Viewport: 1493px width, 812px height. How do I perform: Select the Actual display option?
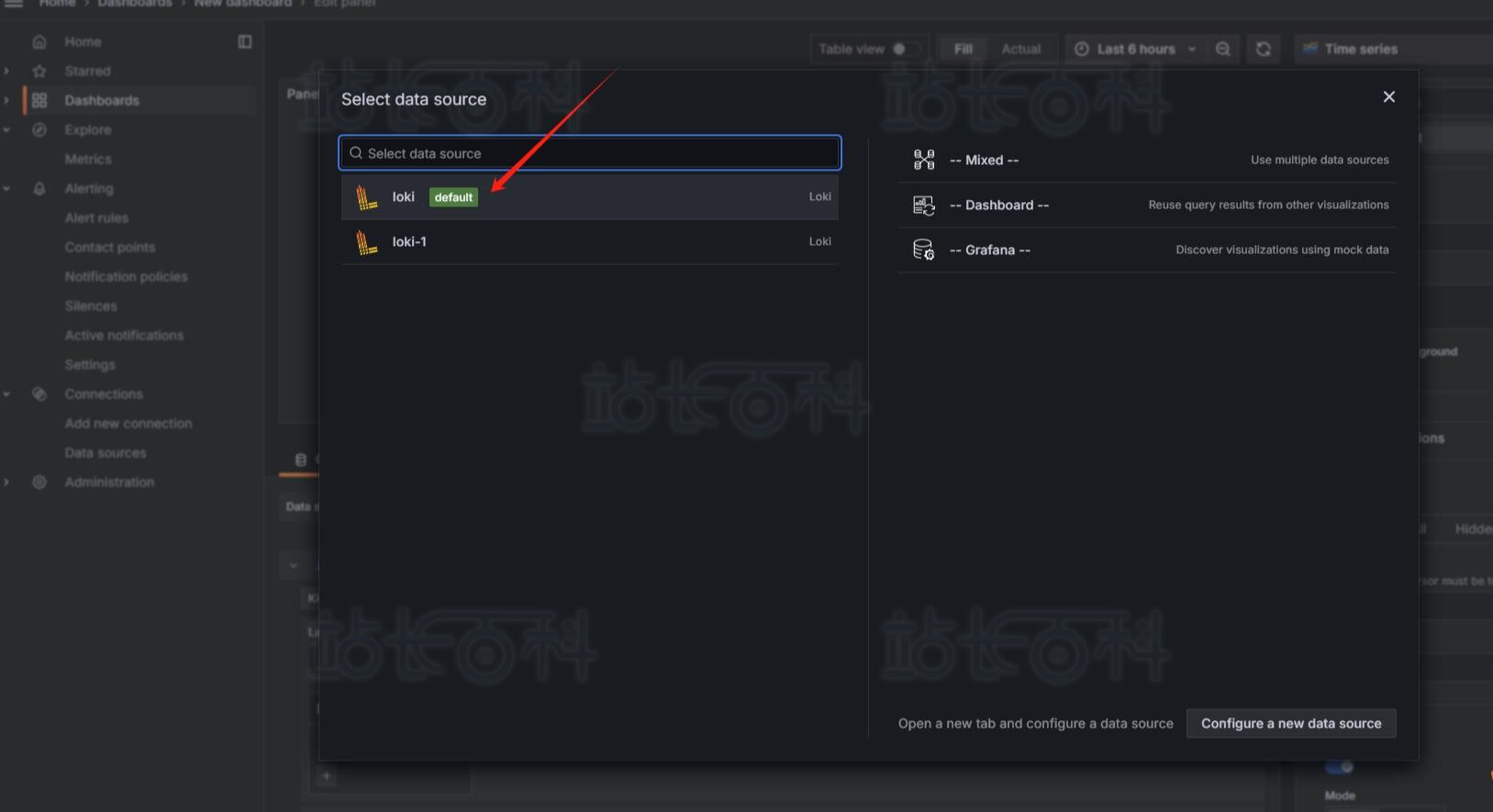(x=1020, y=50)
